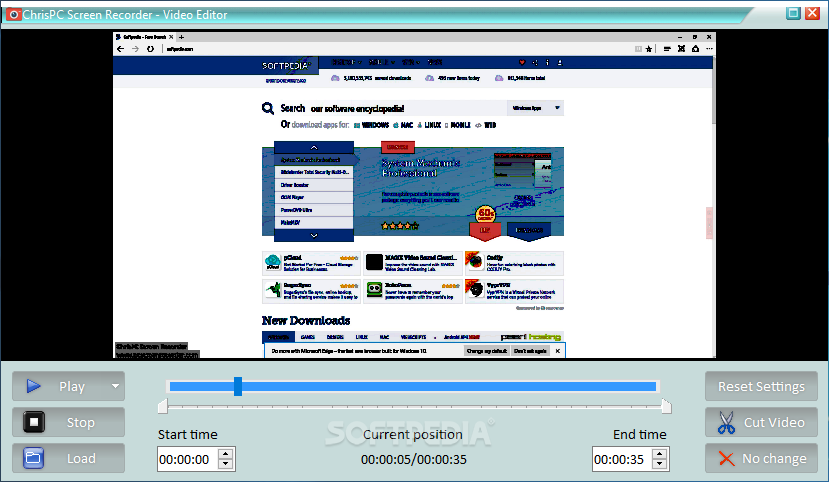The image size is (829, 482).
Task: Close the Video Editor window
Action: coord(812,13)
